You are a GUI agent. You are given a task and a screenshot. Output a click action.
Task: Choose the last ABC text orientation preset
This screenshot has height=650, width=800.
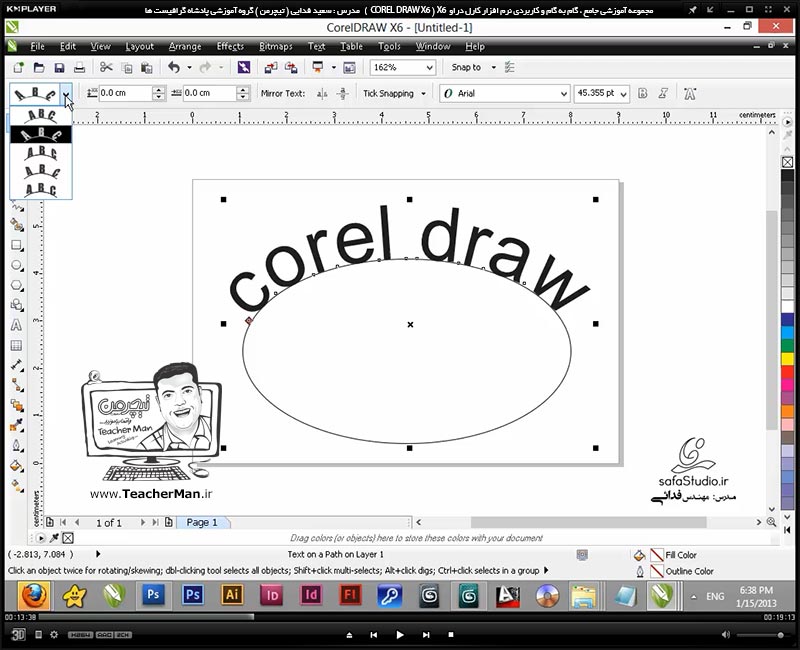[x=41, y=189]
